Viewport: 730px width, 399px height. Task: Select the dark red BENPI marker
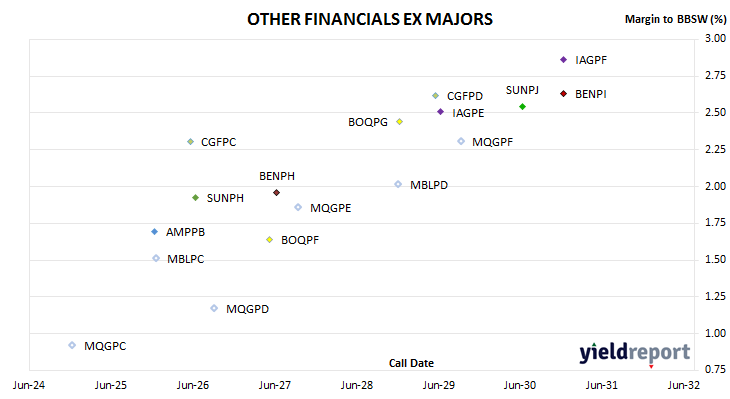563,94
